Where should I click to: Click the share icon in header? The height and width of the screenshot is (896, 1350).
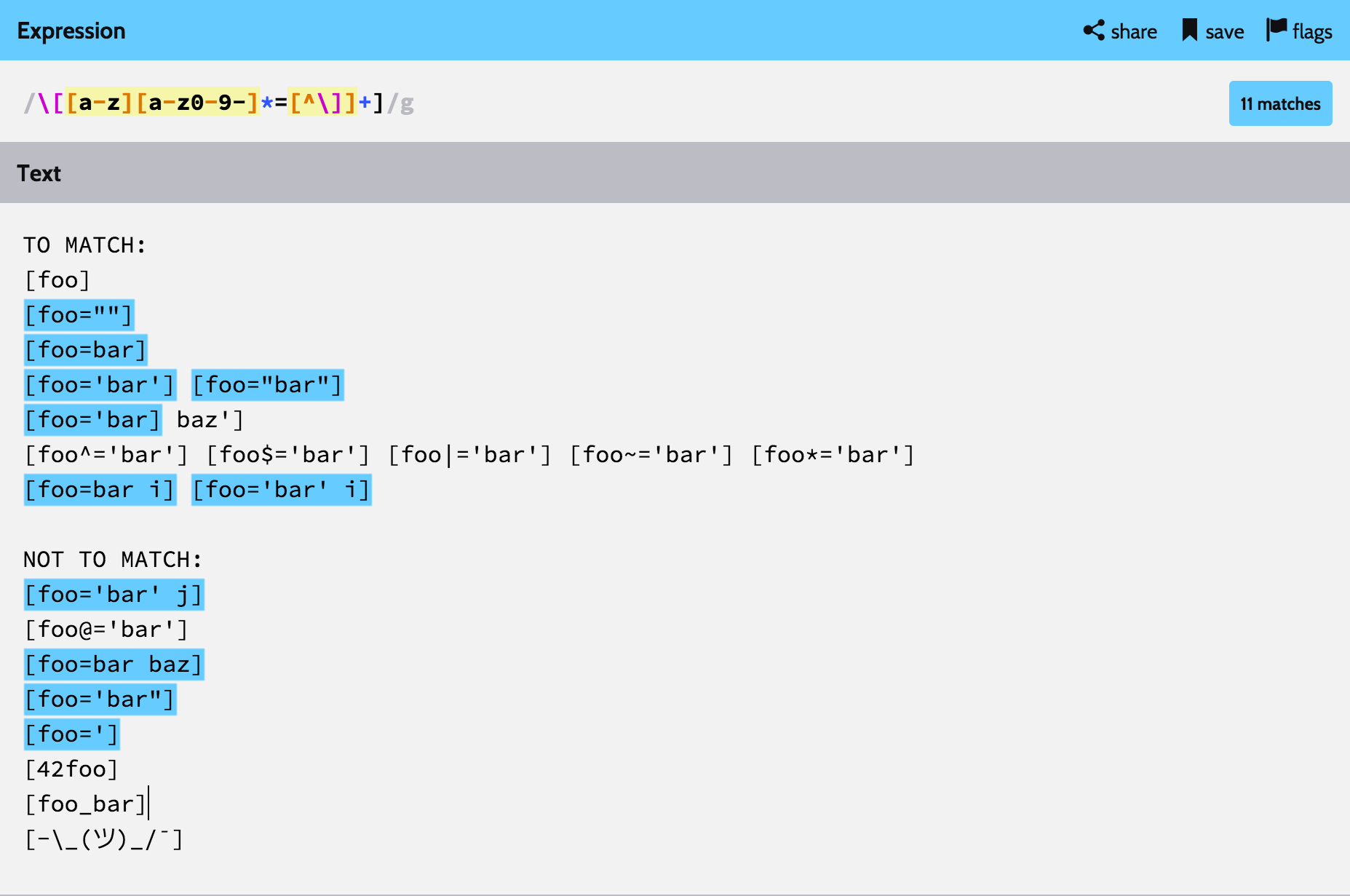tap(1093, 31)
